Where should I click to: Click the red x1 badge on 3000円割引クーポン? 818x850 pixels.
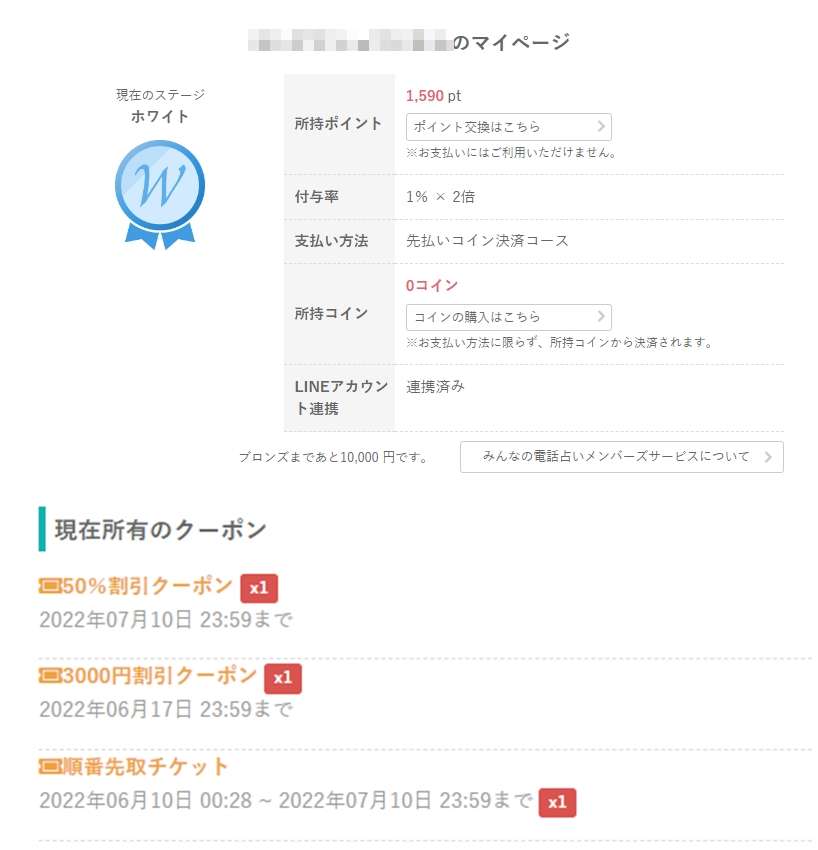(x=282, y=678)
